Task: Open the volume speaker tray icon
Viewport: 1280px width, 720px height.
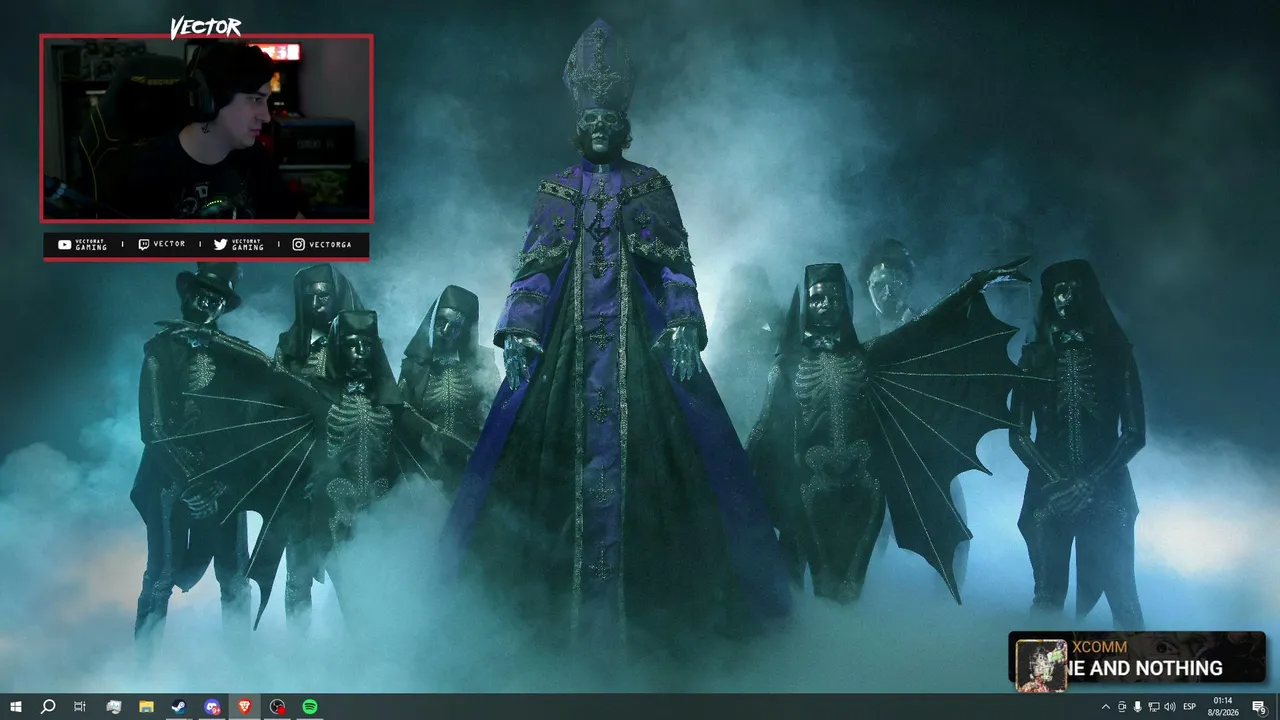Action: click(1170, 707)
